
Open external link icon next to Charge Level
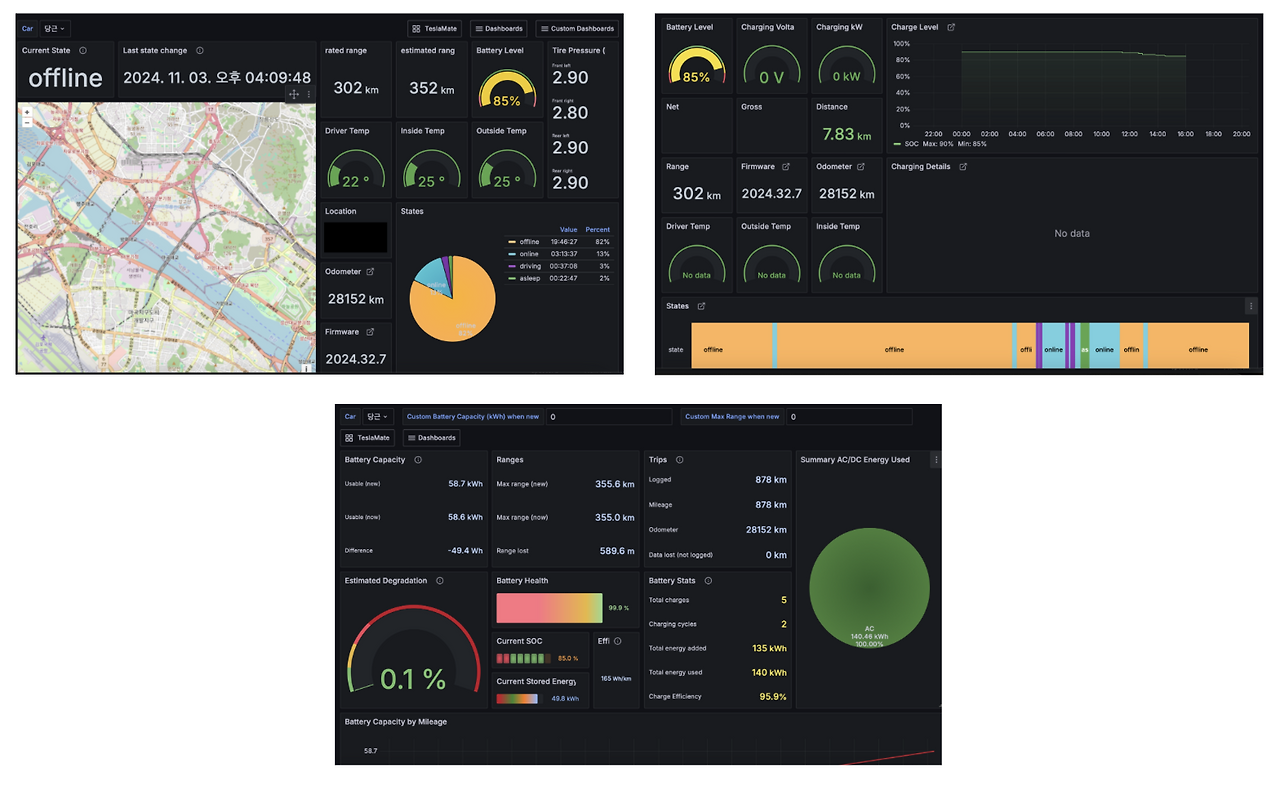click(951, 27)
